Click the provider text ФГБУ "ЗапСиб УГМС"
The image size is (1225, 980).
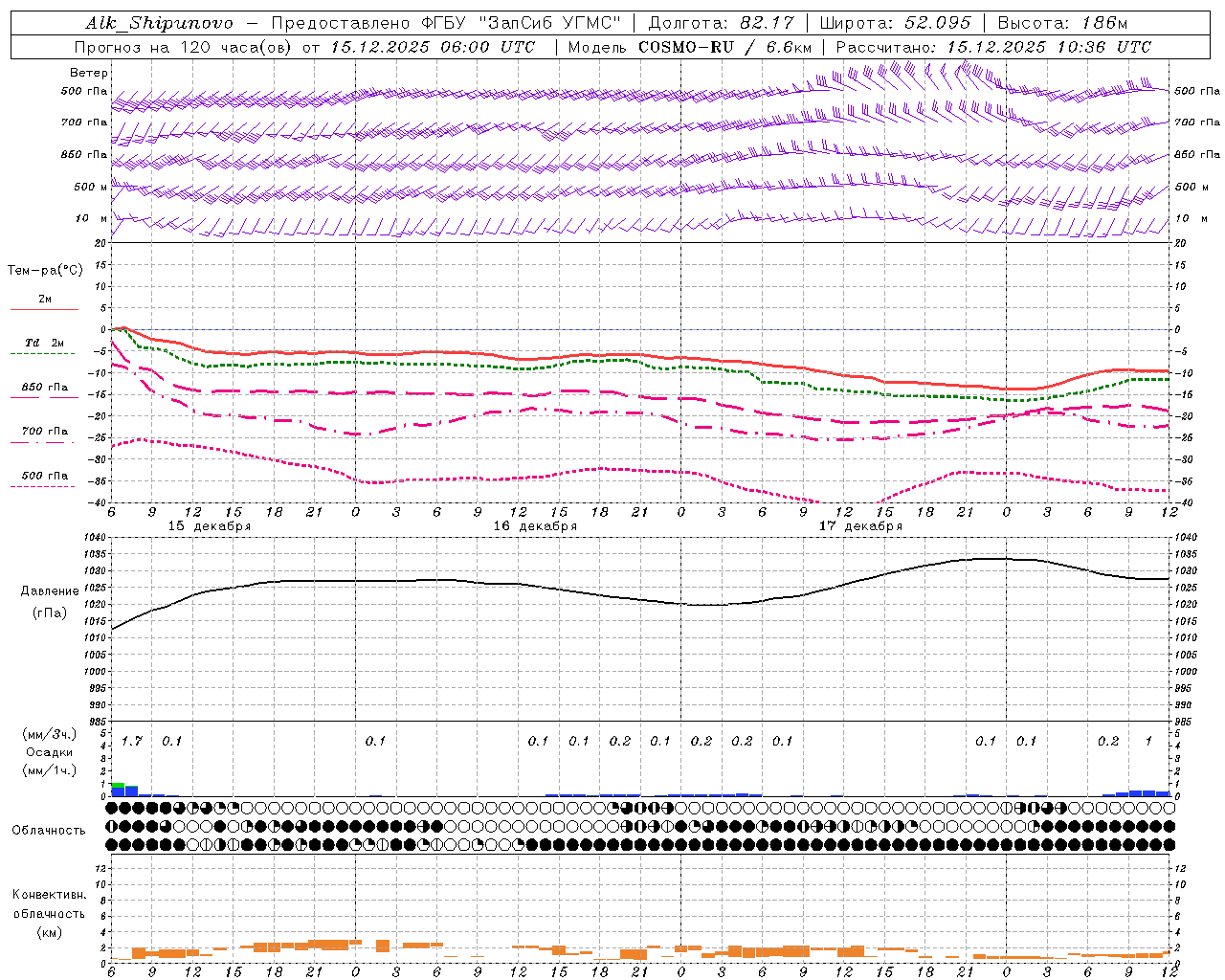coord(522,23)
